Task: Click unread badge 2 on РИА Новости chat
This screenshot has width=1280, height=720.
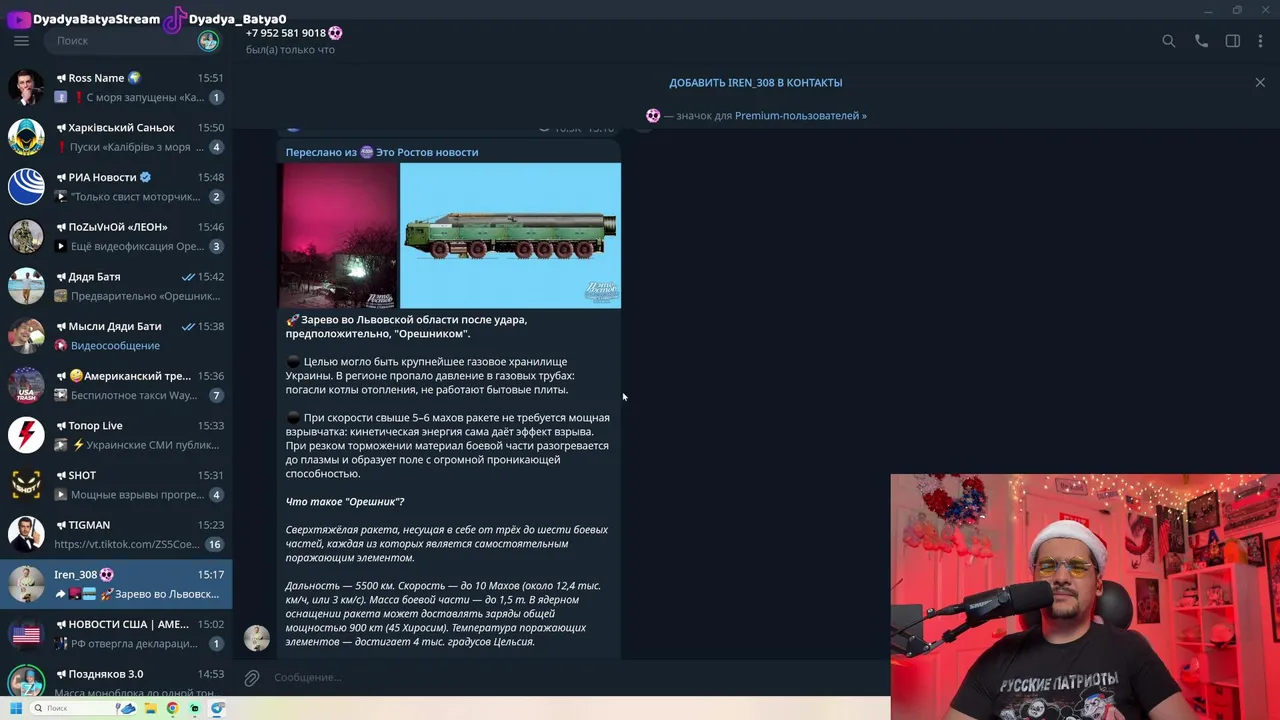Action: 216,197
